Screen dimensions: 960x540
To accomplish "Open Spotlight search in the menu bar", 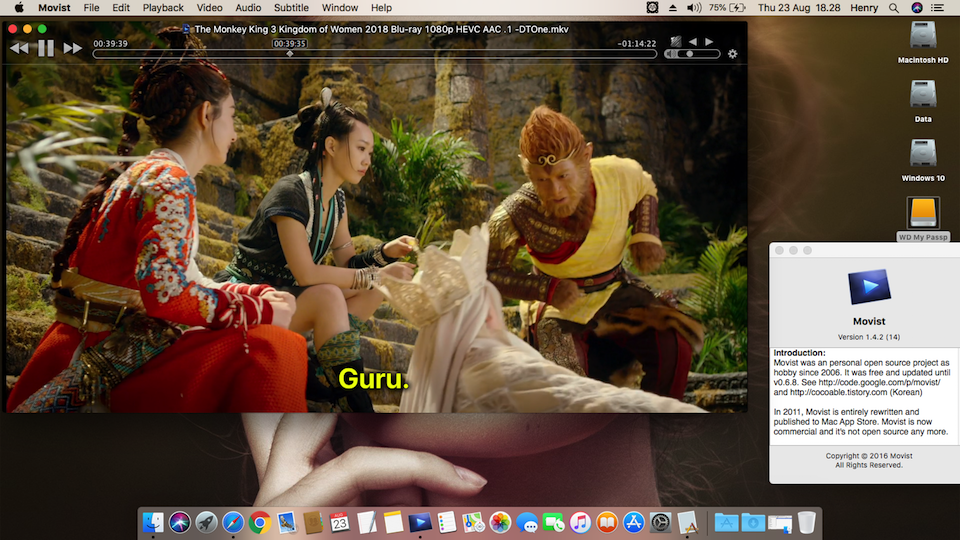I will 894,8.
